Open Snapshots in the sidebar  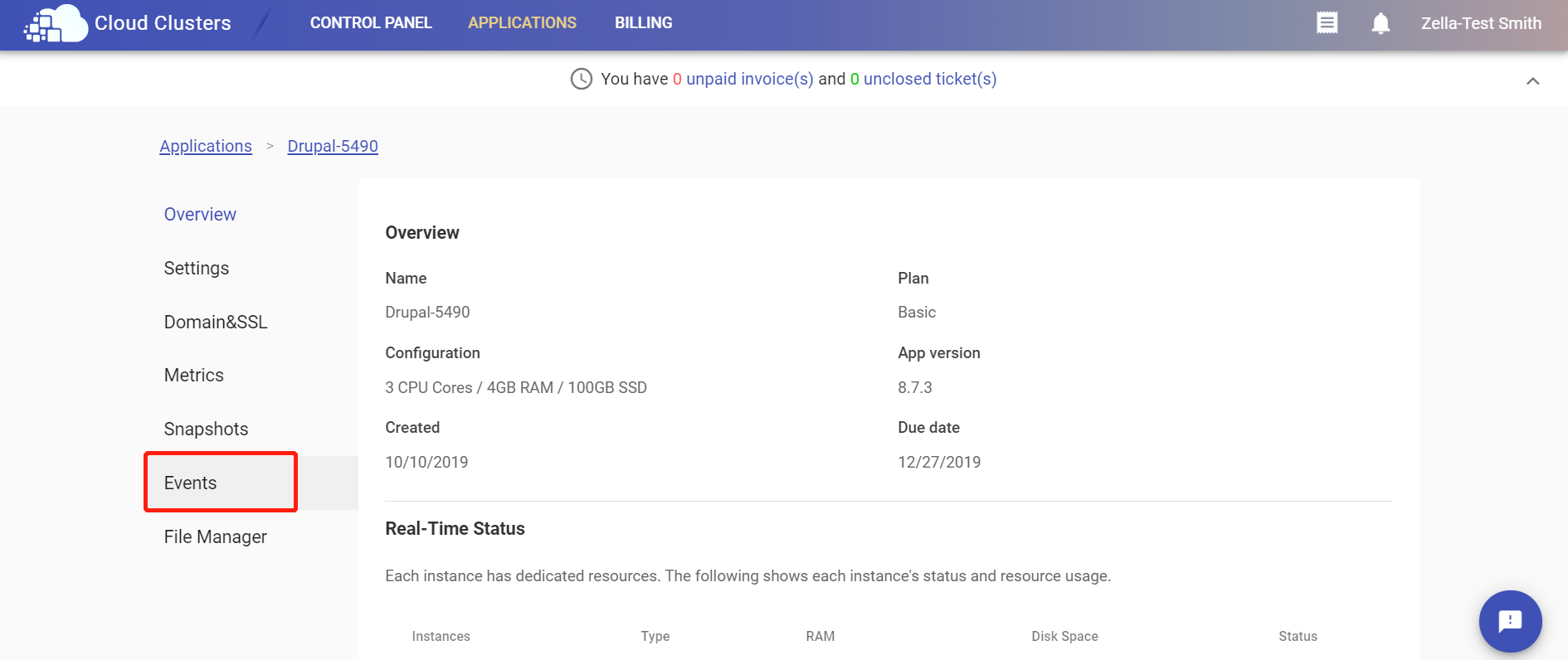[207, 429]
